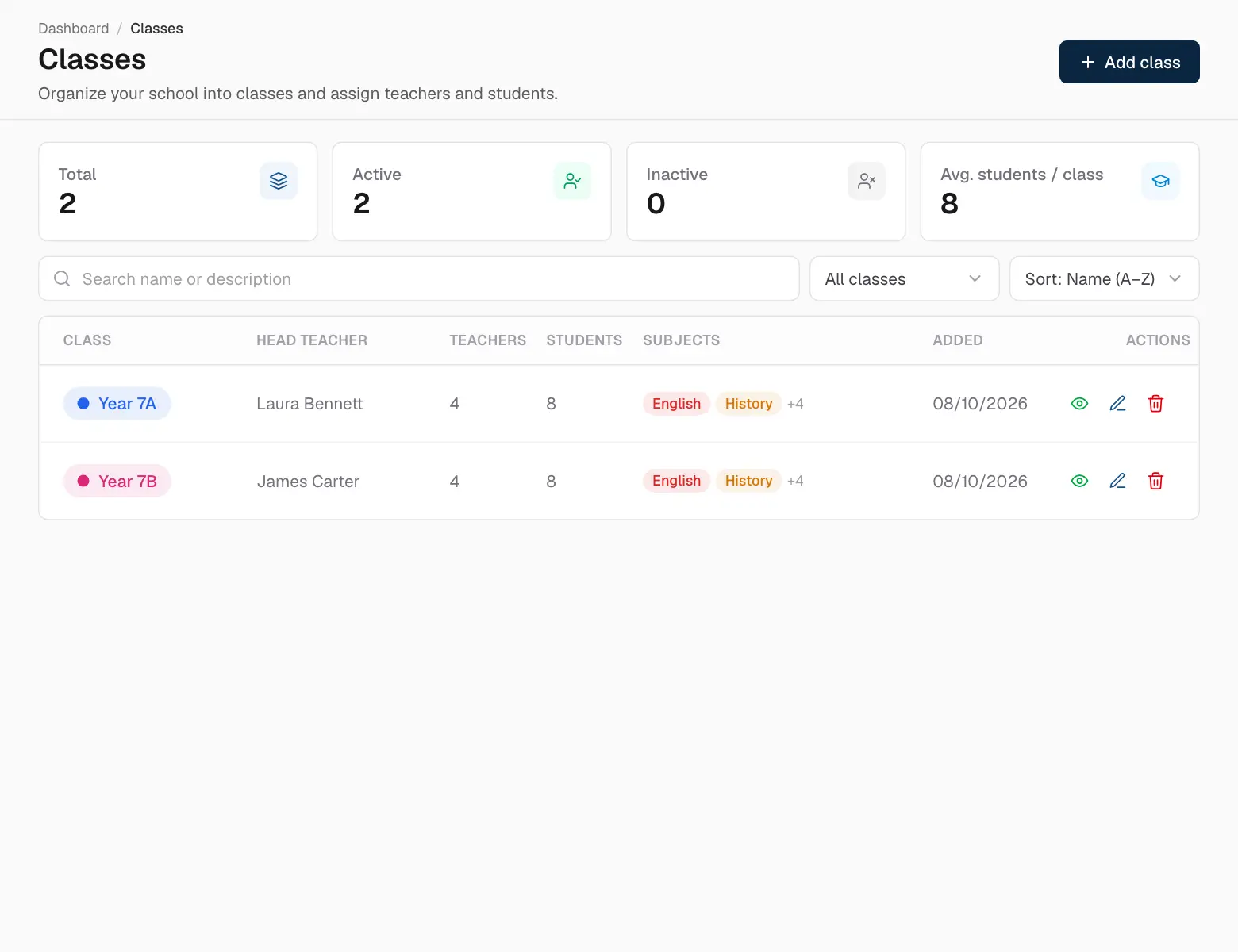
Task: Open the All classes filter dropdown
Action: click(x=904, y=278)
